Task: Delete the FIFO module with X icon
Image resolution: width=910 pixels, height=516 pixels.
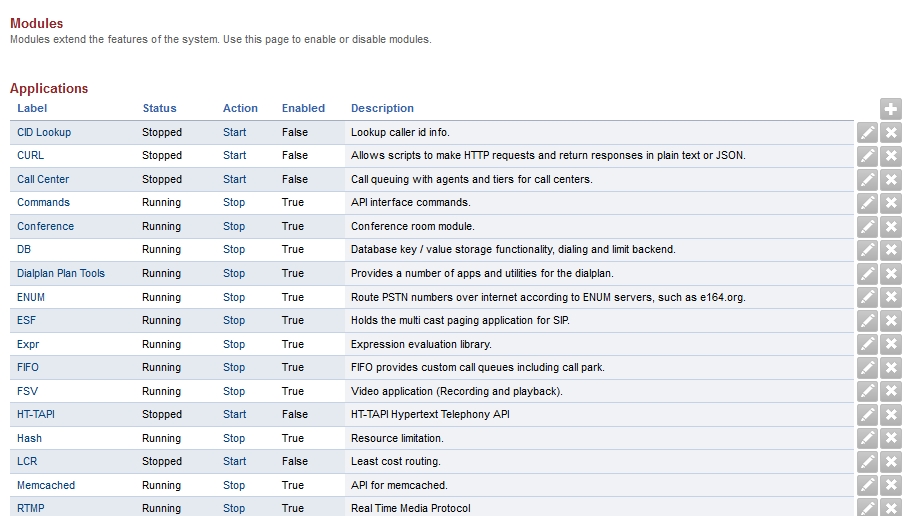Action: click(x=891, y=368)
